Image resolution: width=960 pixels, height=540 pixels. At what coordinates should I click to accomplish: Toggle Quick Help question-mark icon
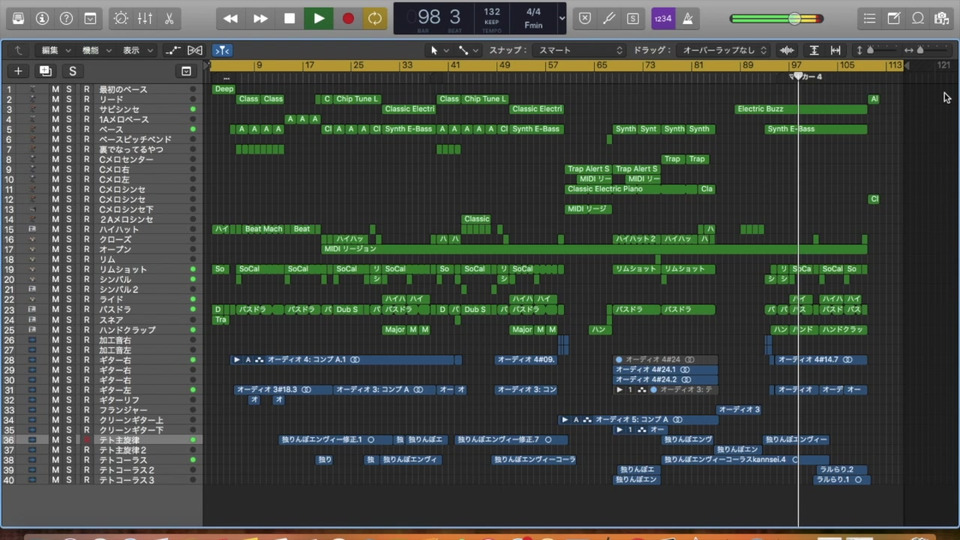(x=66, y=18)
